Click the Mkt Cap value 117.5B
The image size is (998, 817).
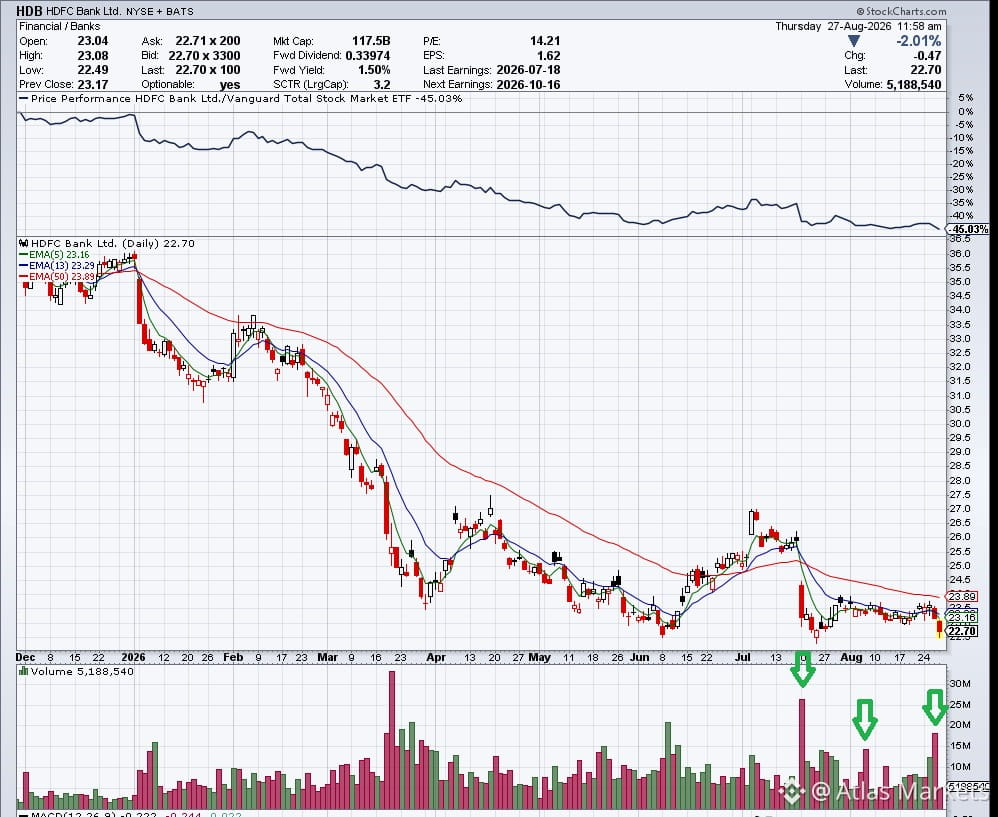(x=370, y=41)
